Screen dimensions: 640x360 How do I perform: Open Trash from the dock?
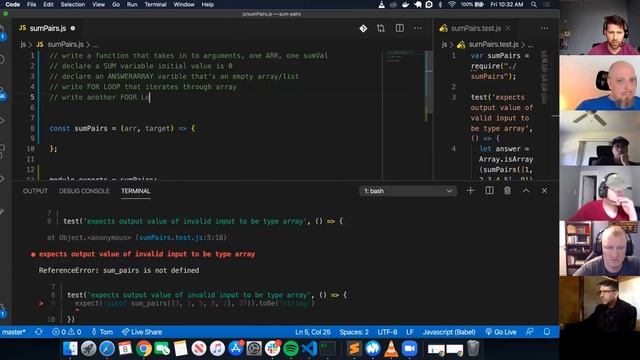click(x=473, y=349)
